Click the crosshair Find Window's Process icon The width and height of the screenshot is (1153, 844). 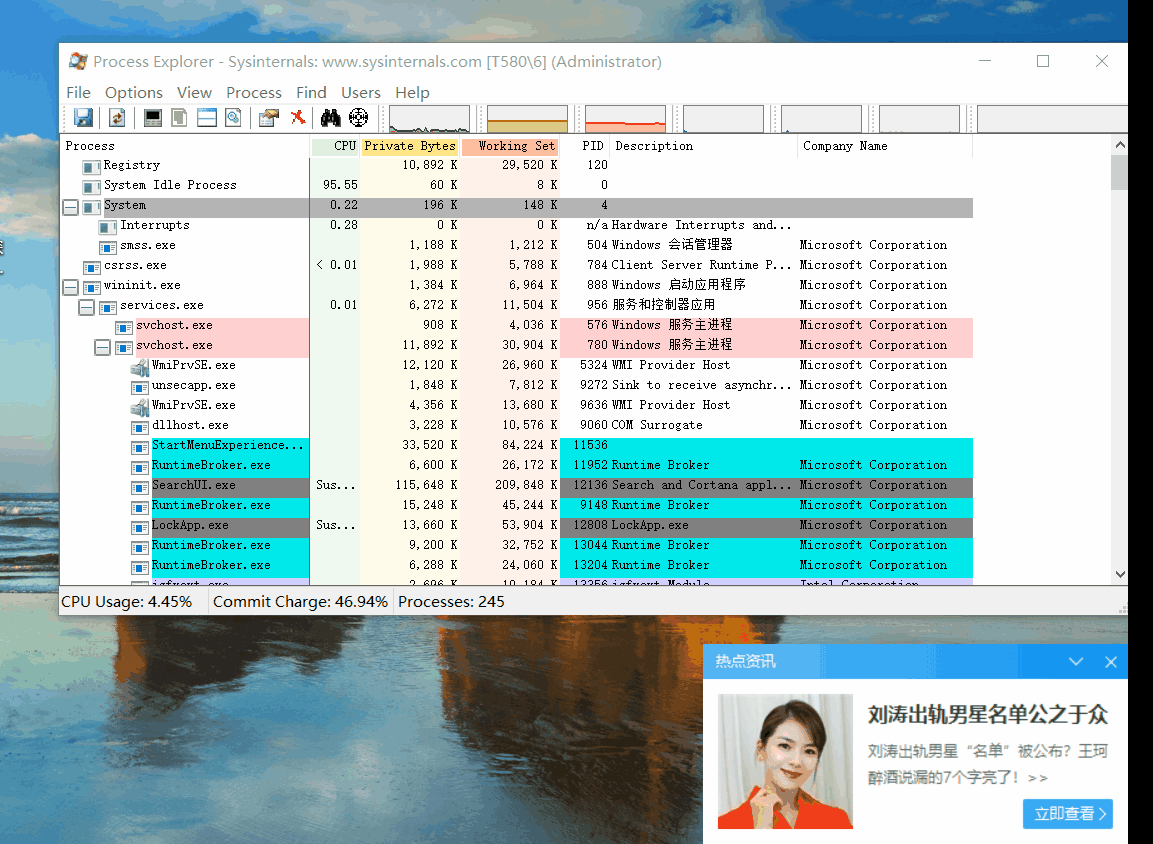358,118
